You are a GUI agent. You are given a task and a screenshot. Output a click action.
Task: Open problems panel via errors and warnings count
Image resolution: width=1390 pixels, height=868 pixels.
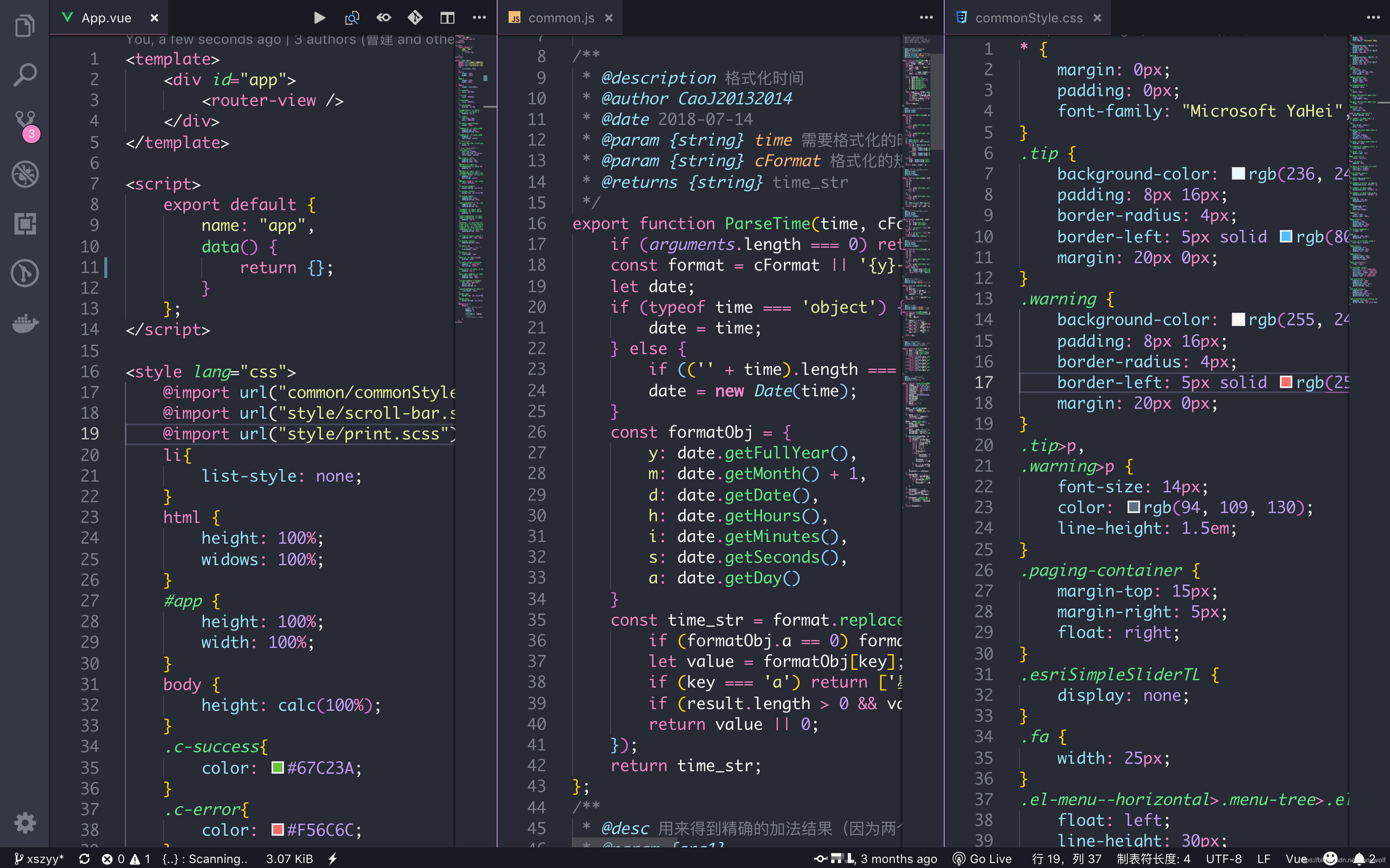126,859
